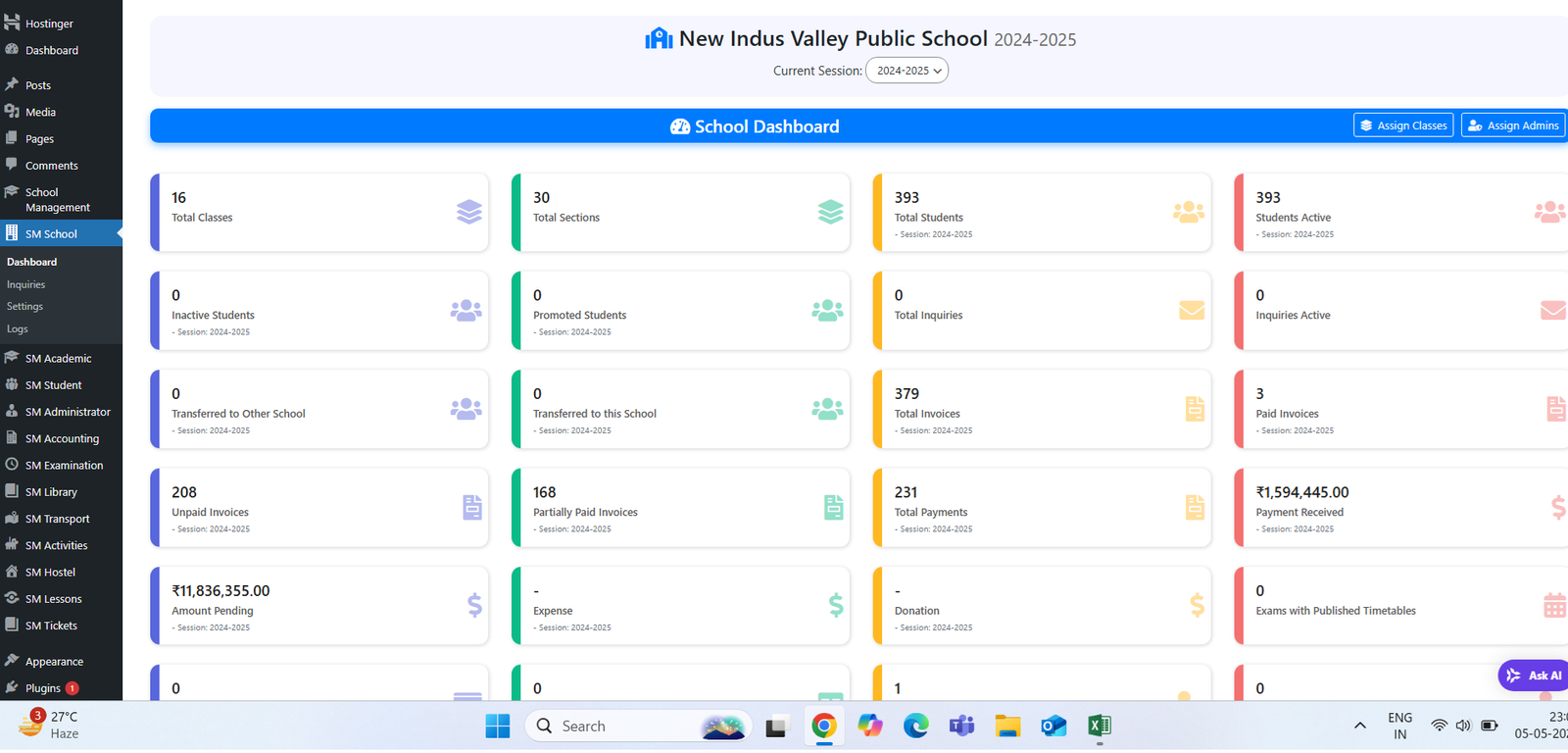
Task: Click the Inactive Students group icon
Action: 466,311
